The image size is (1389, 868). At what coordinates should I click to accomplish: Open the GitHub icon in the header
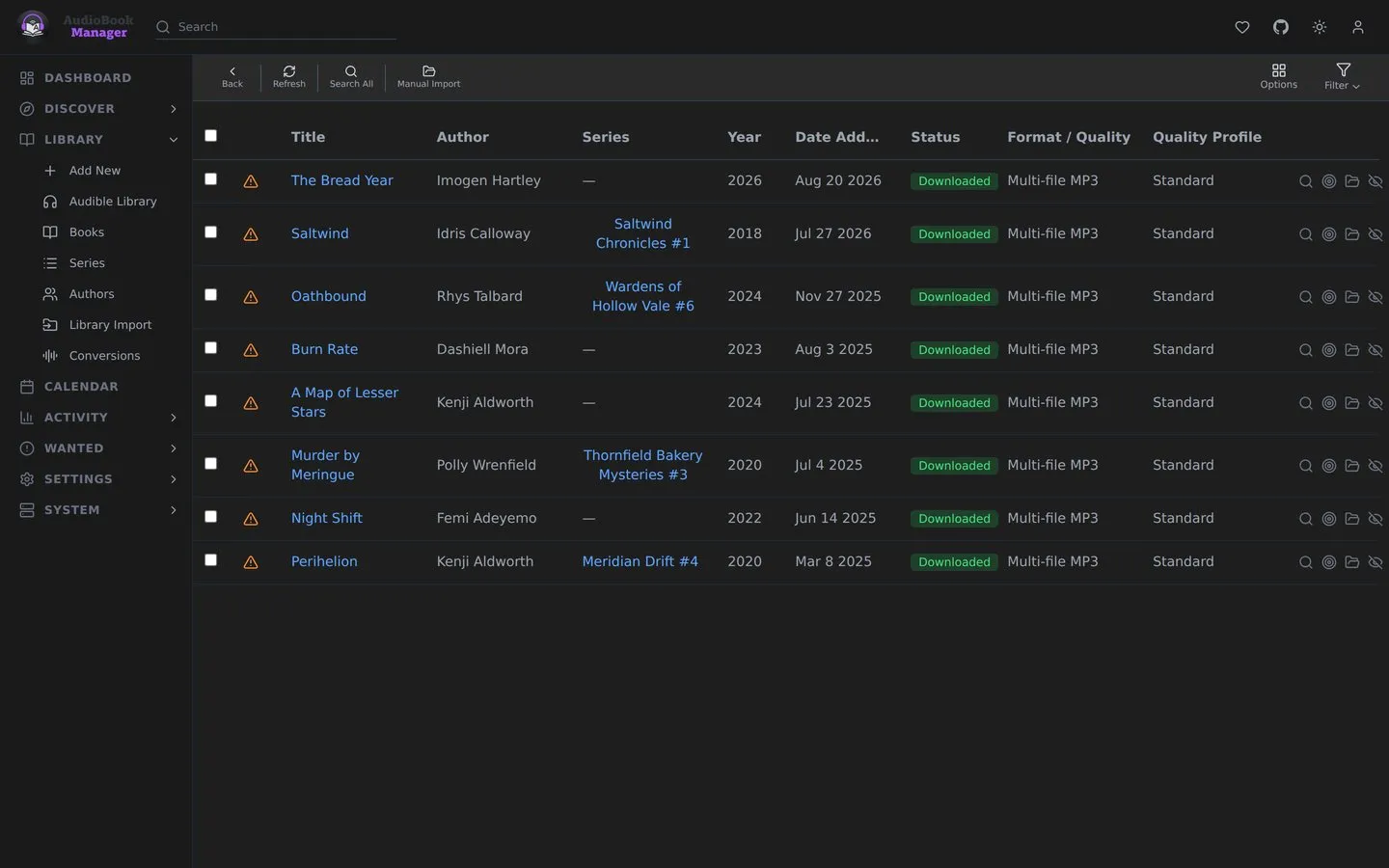pyautogui.click(x=1280, y=27)
